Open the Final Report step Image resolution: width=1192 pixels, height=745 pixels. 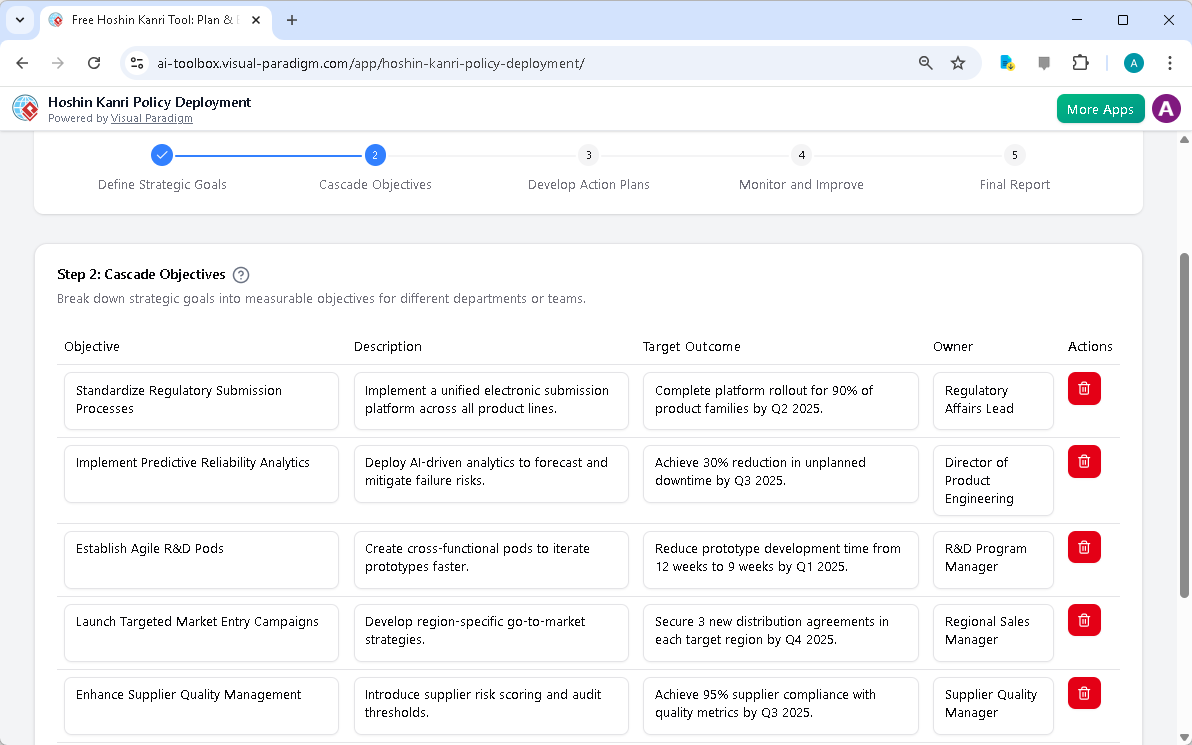[1014, 155]
